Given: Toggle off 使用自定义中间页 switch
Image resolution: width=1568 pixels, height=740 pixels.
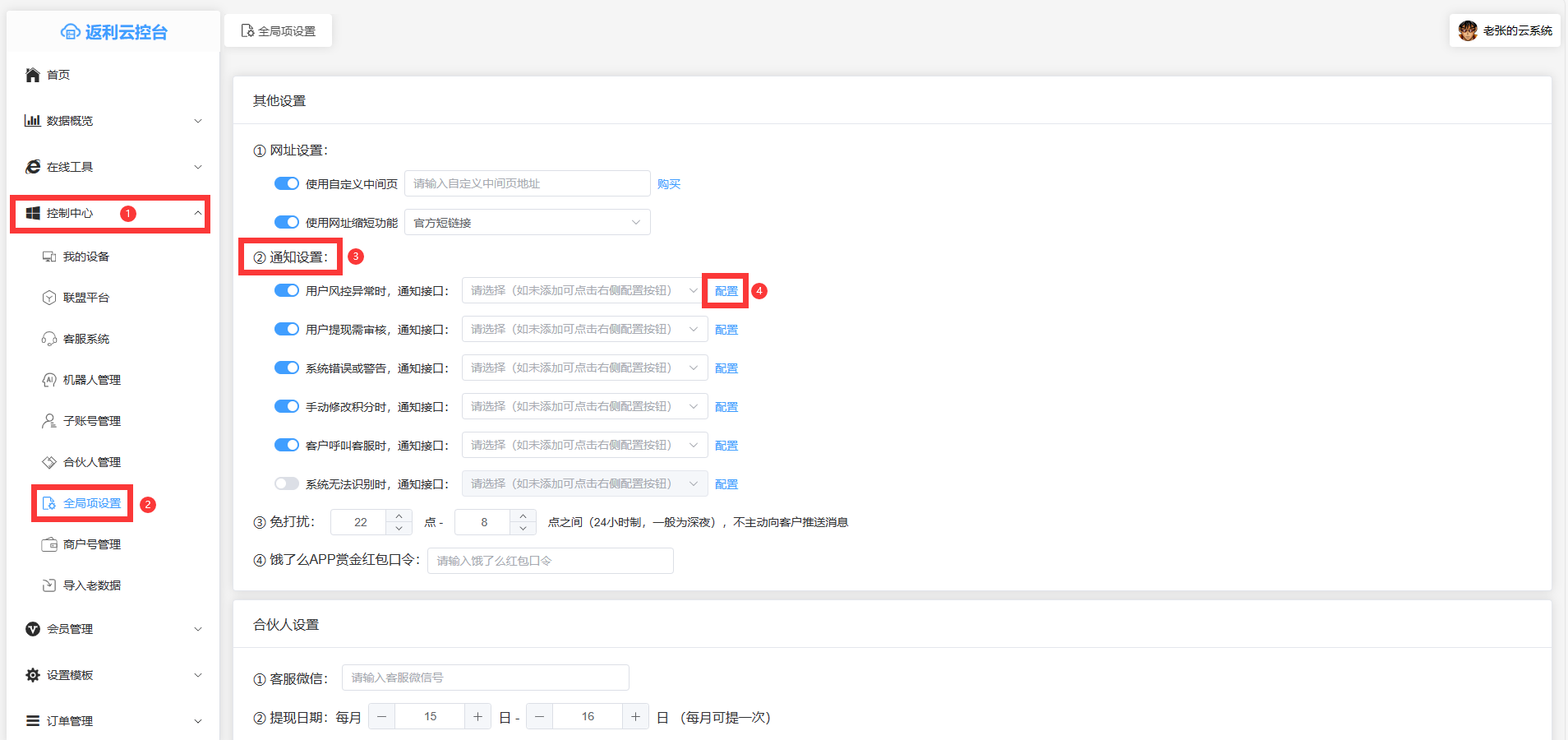Looking at the screenshot, I should (287, 183).
